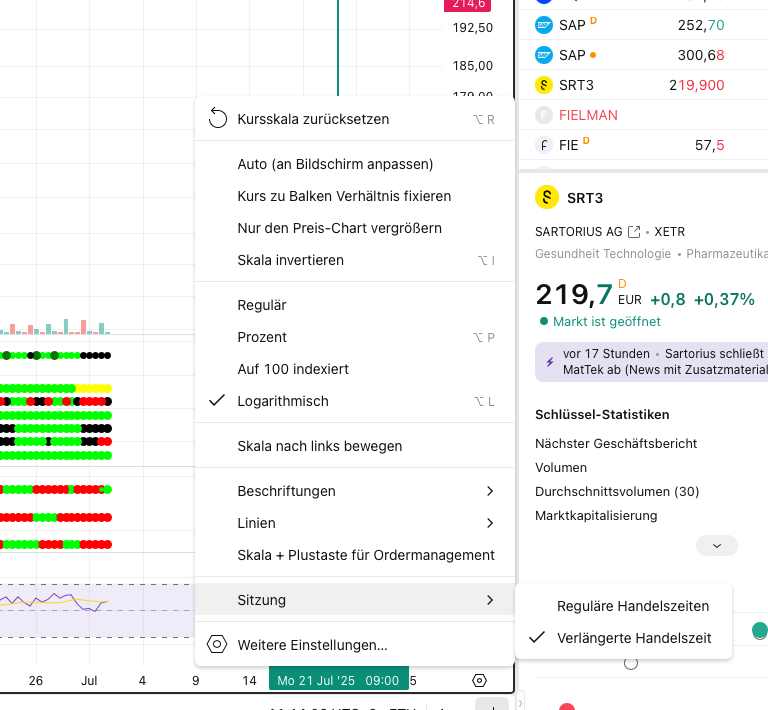The width and height of the screenshot is (768, 710).
Task: Open chart settings hexagon below the price scale
Action: tap(479, 680)
